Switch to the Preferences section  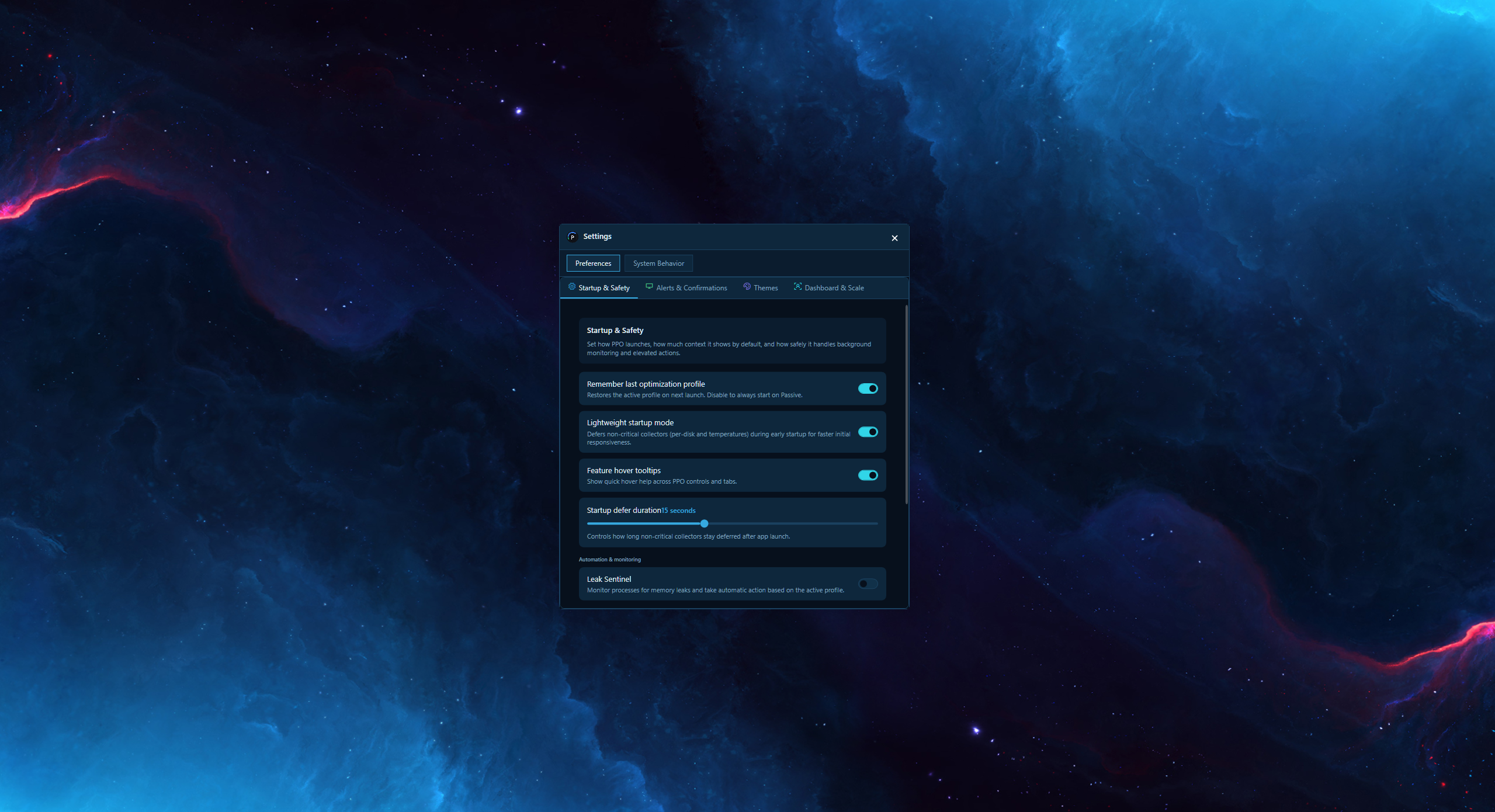tap(593, 263)
